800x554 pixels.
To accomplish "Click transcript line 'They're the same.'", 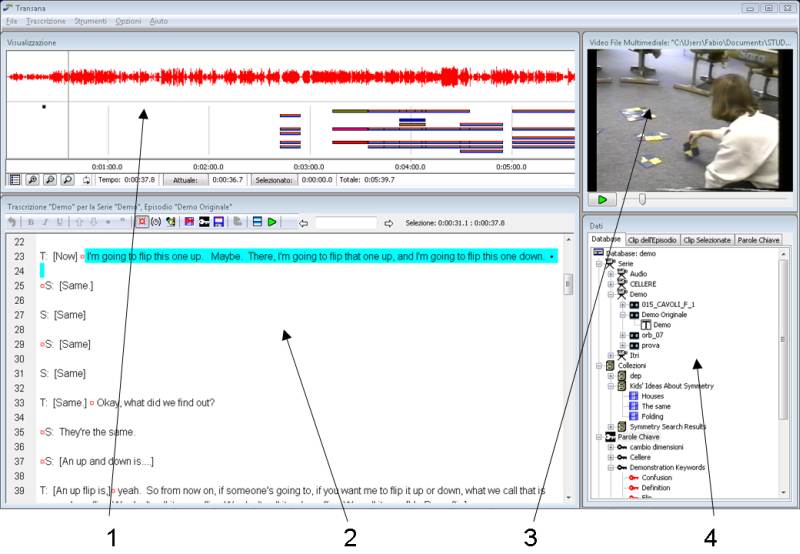I will tap(96, 432).
